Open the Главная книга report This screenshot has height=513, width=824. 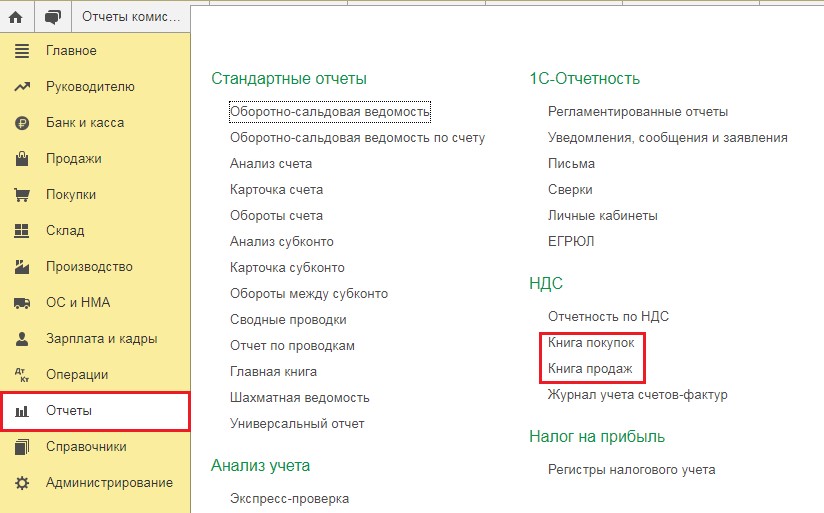click(273, 372)
